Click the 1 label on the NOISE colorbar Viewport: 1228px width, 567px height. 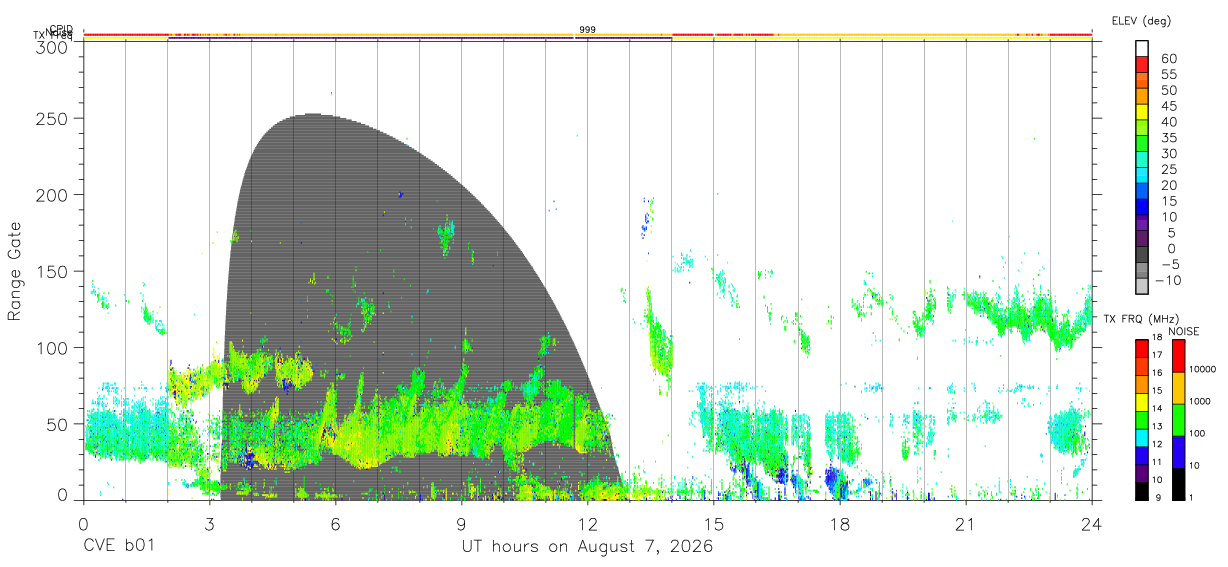pos(1190,497)
